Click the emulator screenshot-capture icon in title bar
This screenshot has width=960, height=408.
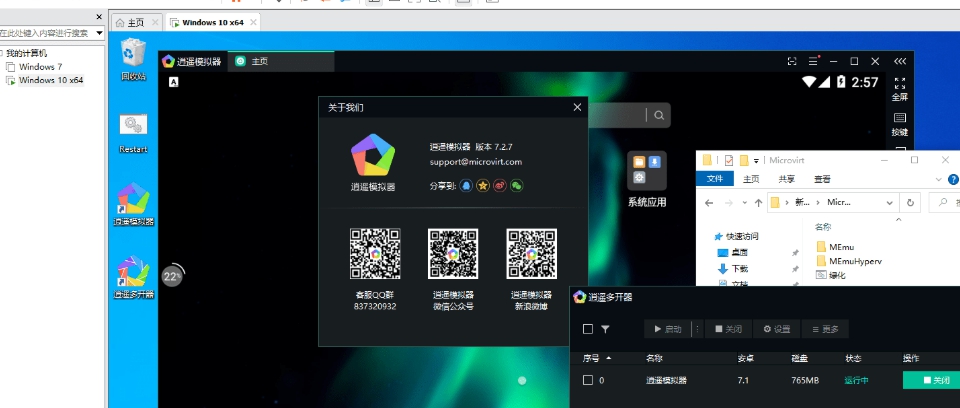click(x=792, y=61)
